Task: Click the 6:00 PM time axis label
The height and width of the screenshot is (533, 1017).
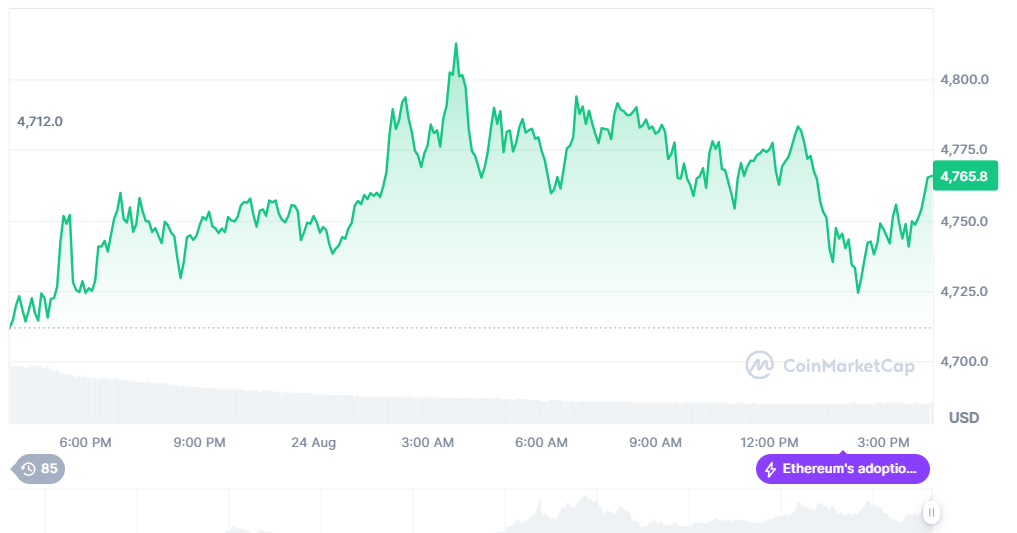Action: click(85, 442)
